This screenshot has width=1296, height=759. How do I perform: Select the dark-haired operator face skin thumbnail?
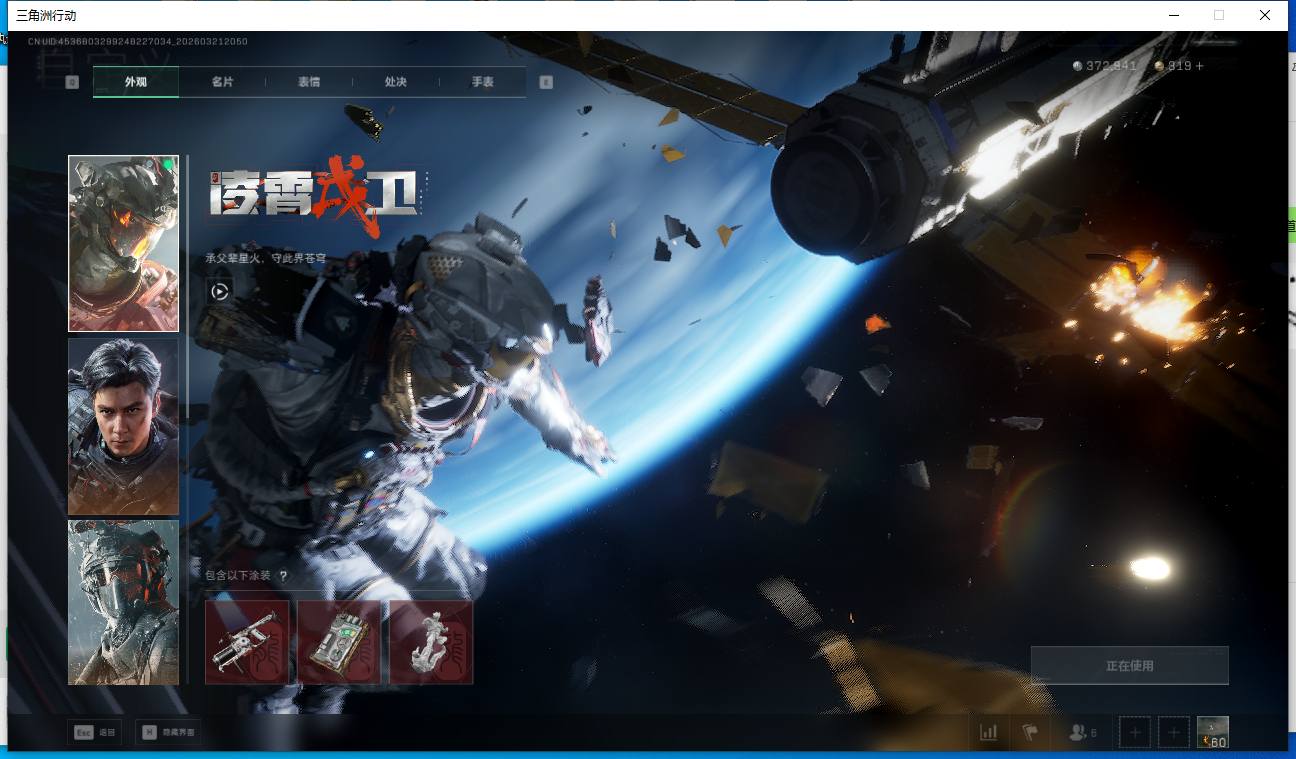tap(123, 426)
